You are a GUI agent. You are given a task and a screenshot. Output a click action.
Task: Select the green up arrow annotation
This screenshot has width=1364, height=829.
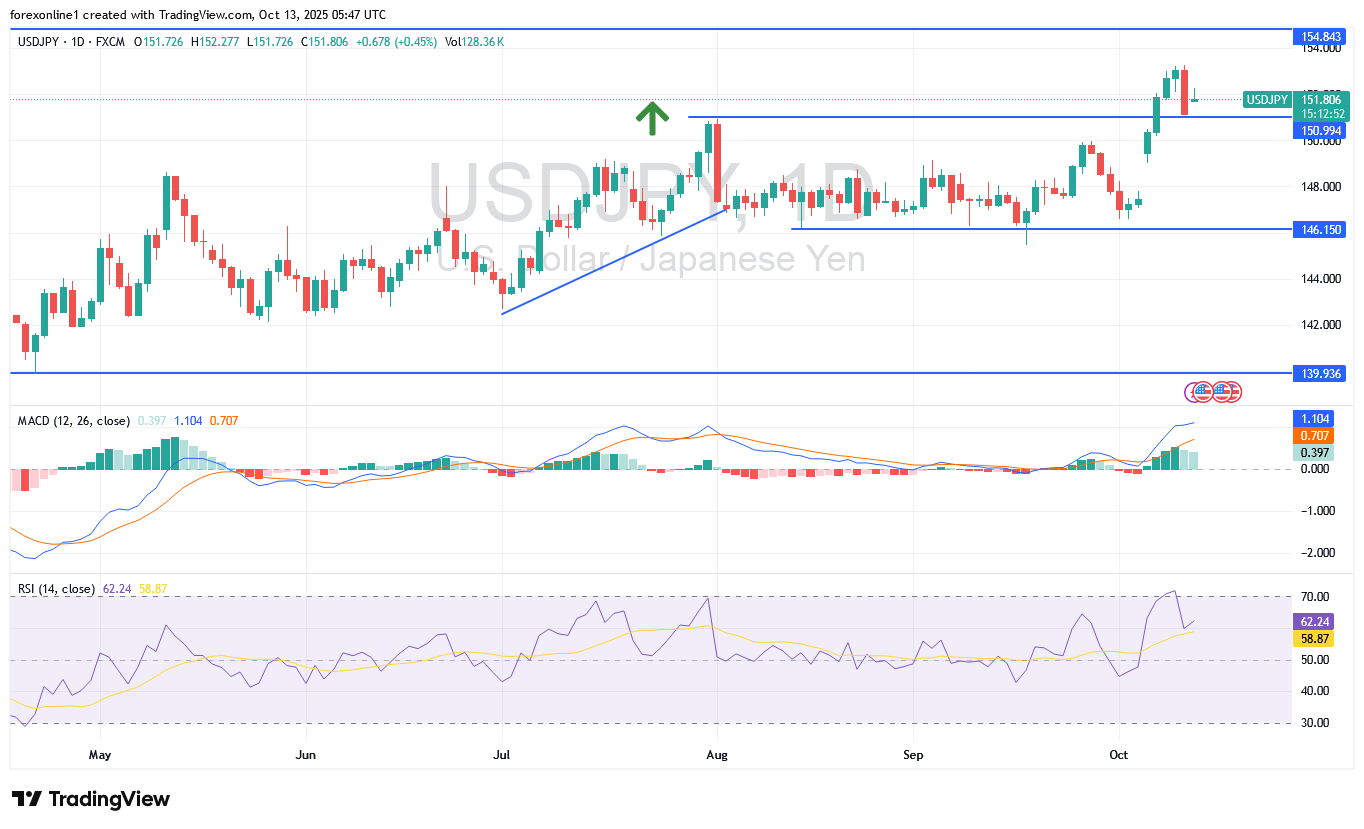[x=652, y=118]
